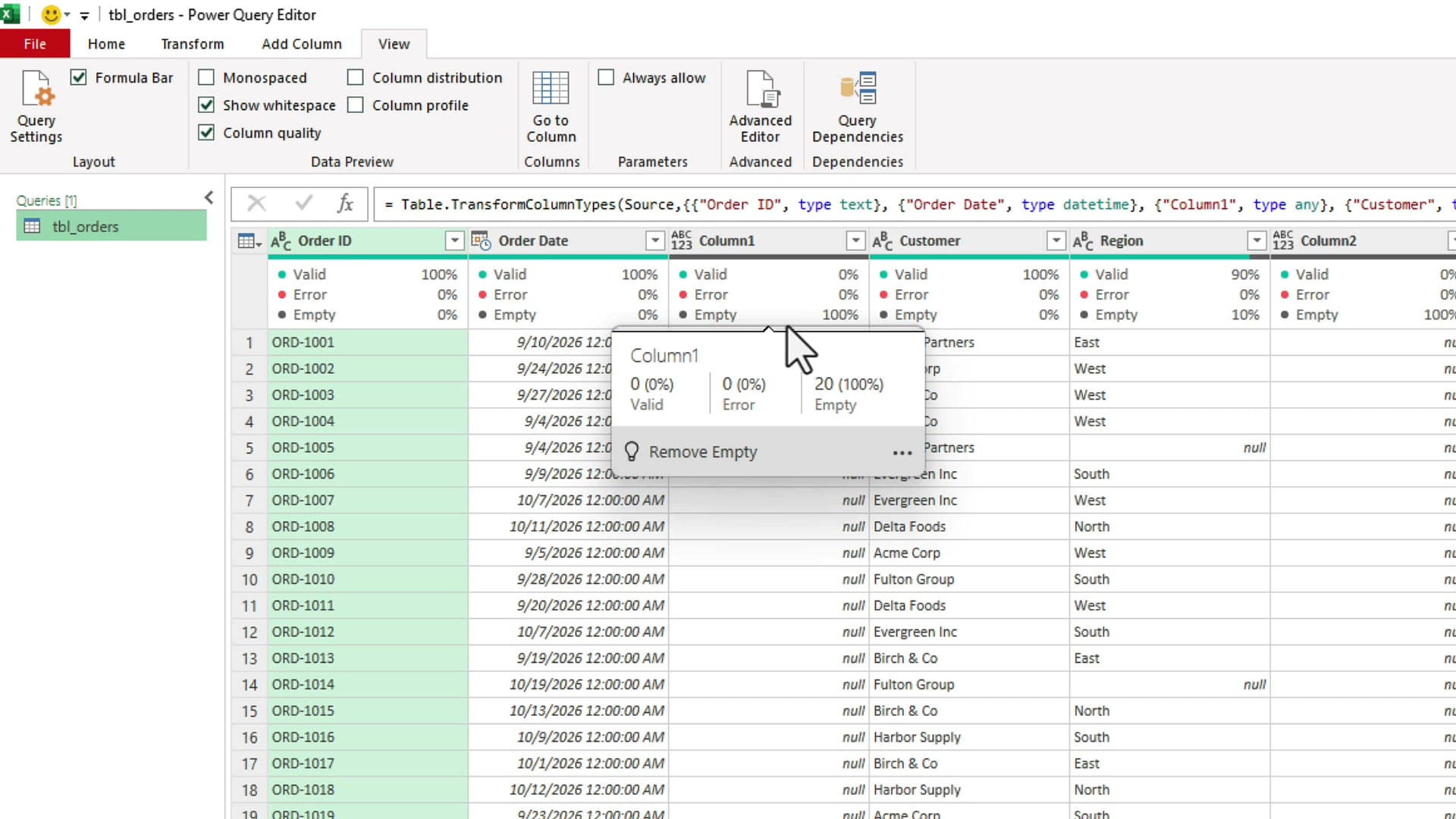This screenshot has height=819, width=1456.
Task: Click Order ID text data type icon
Action: tap(281, 241)
